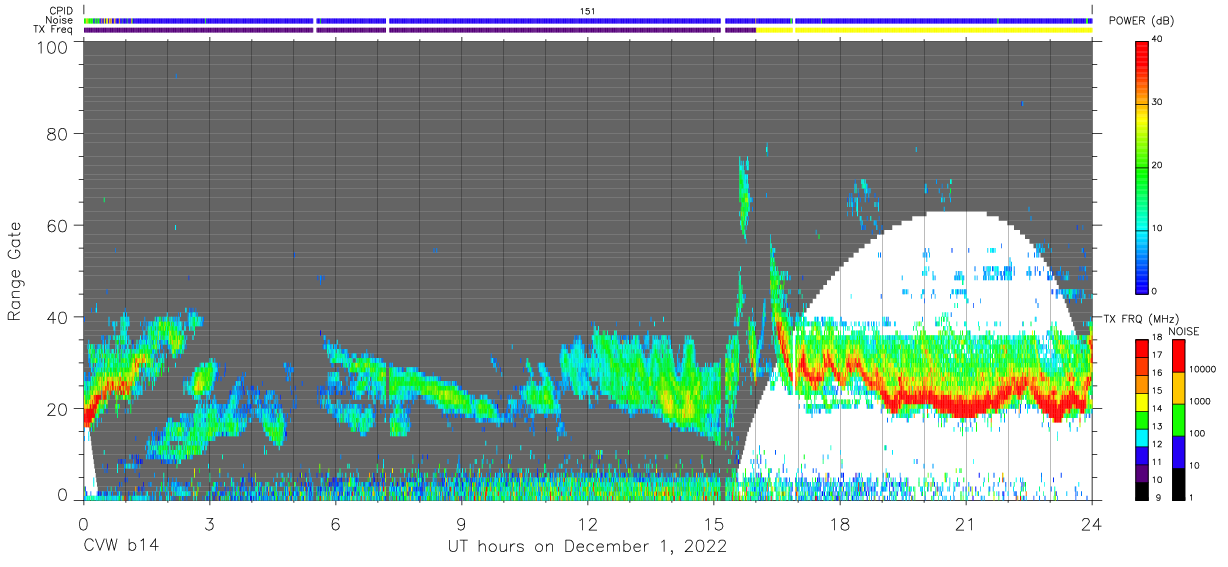The image size is (1228, 567).
Task: Click power colorbar label '10'
Action: [1157, 228]
